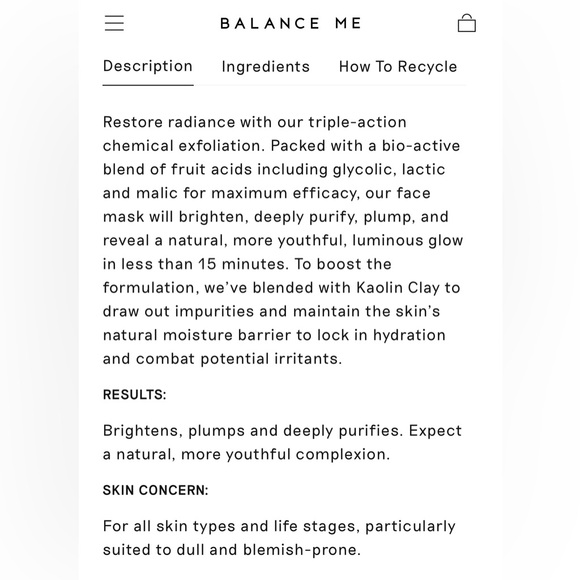580x580 pixels.
Task: Click the phrase 'natural moisture barrier'
Action: click(196, 335)
